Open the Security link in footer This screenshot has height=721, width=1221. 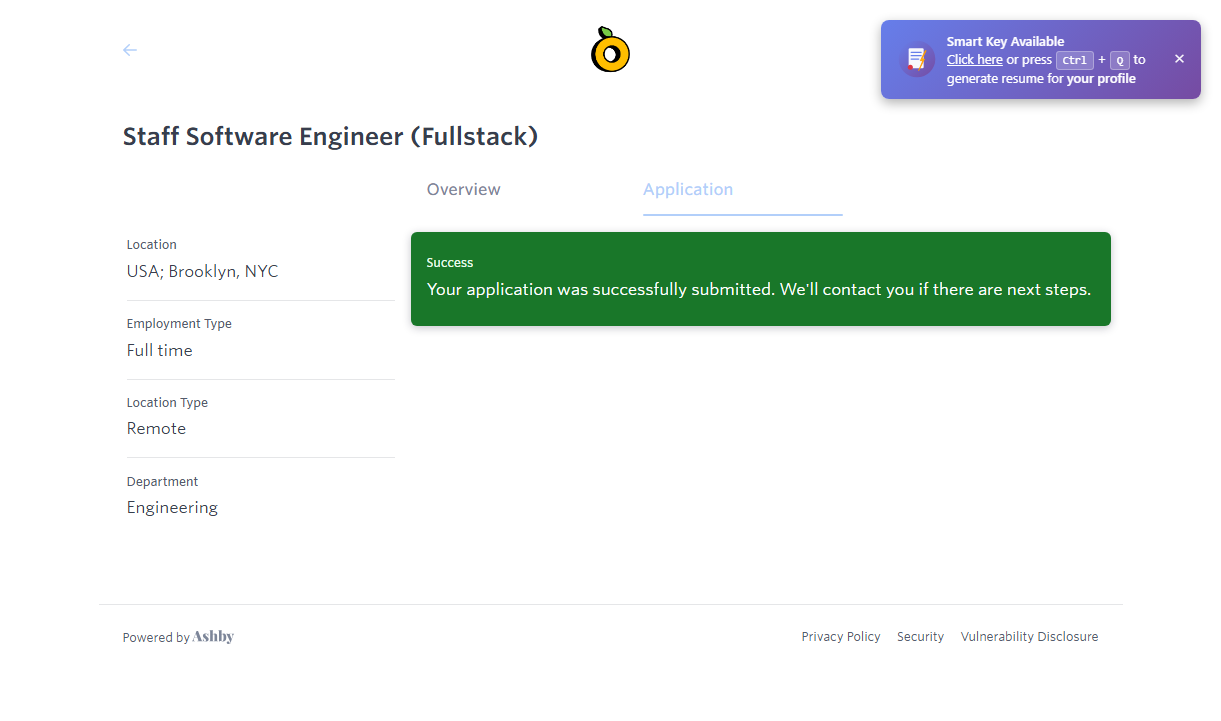click(x=920, y=637)
